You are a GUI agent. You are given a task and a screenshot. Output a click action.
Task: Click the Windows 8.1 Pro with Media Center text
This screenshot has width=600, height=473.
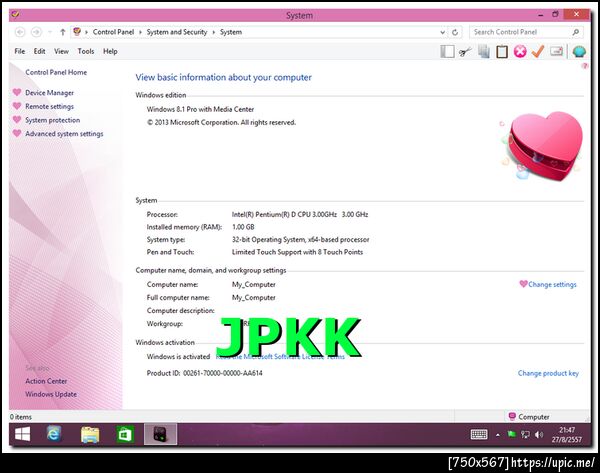200,109
